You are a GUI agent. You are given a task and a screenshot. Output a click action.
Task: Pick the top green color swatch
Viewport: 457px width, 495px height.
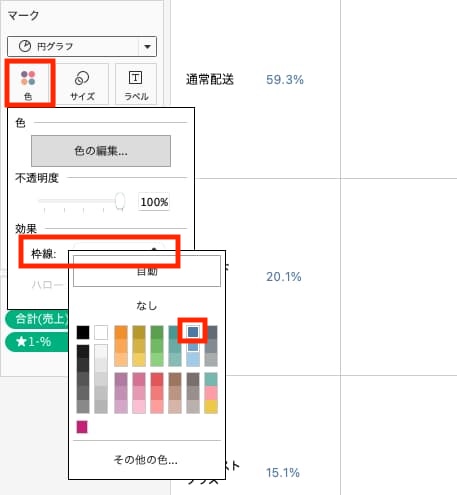[x=157, y=332]
